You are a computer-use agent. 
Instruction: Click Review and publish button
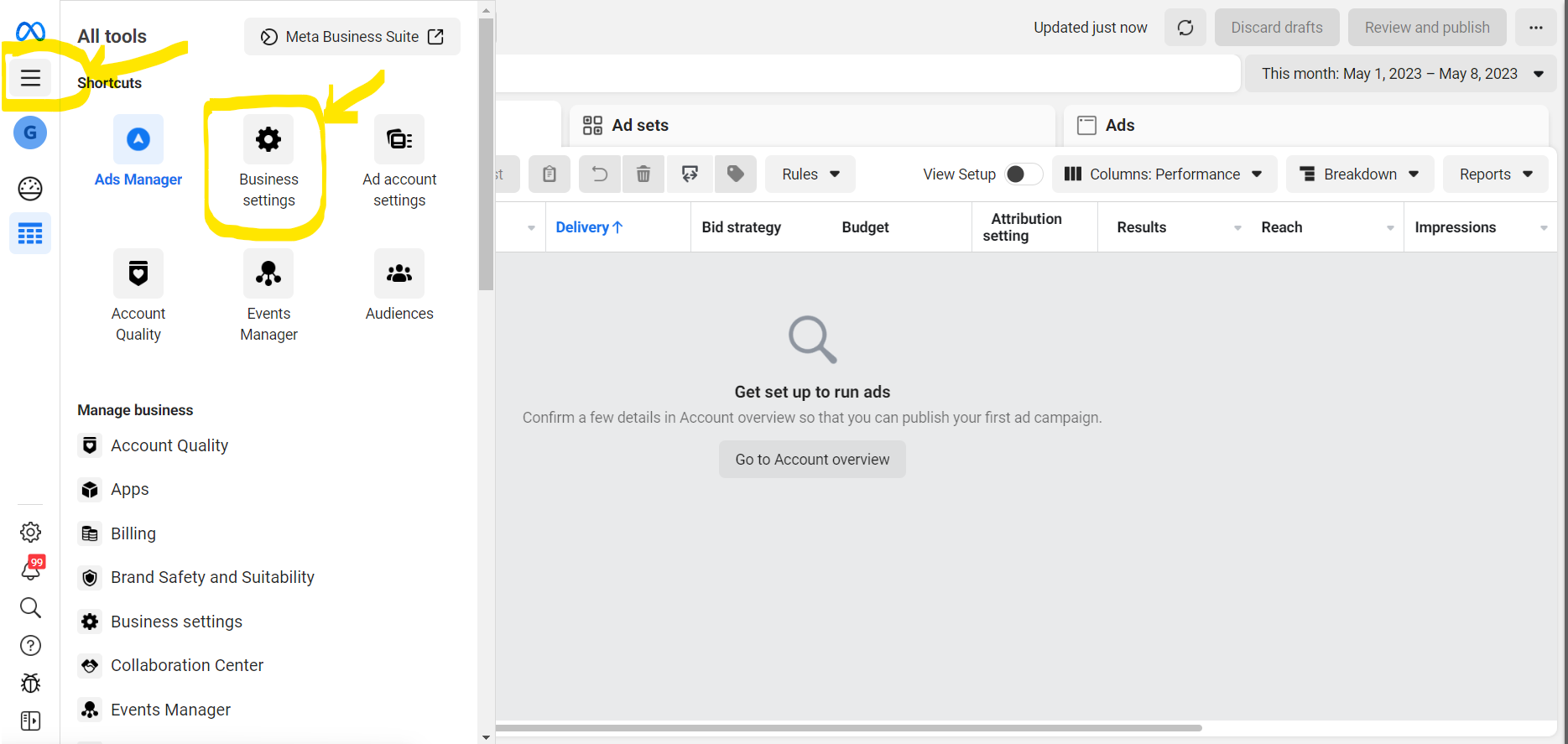click(x=1427, y=28)
